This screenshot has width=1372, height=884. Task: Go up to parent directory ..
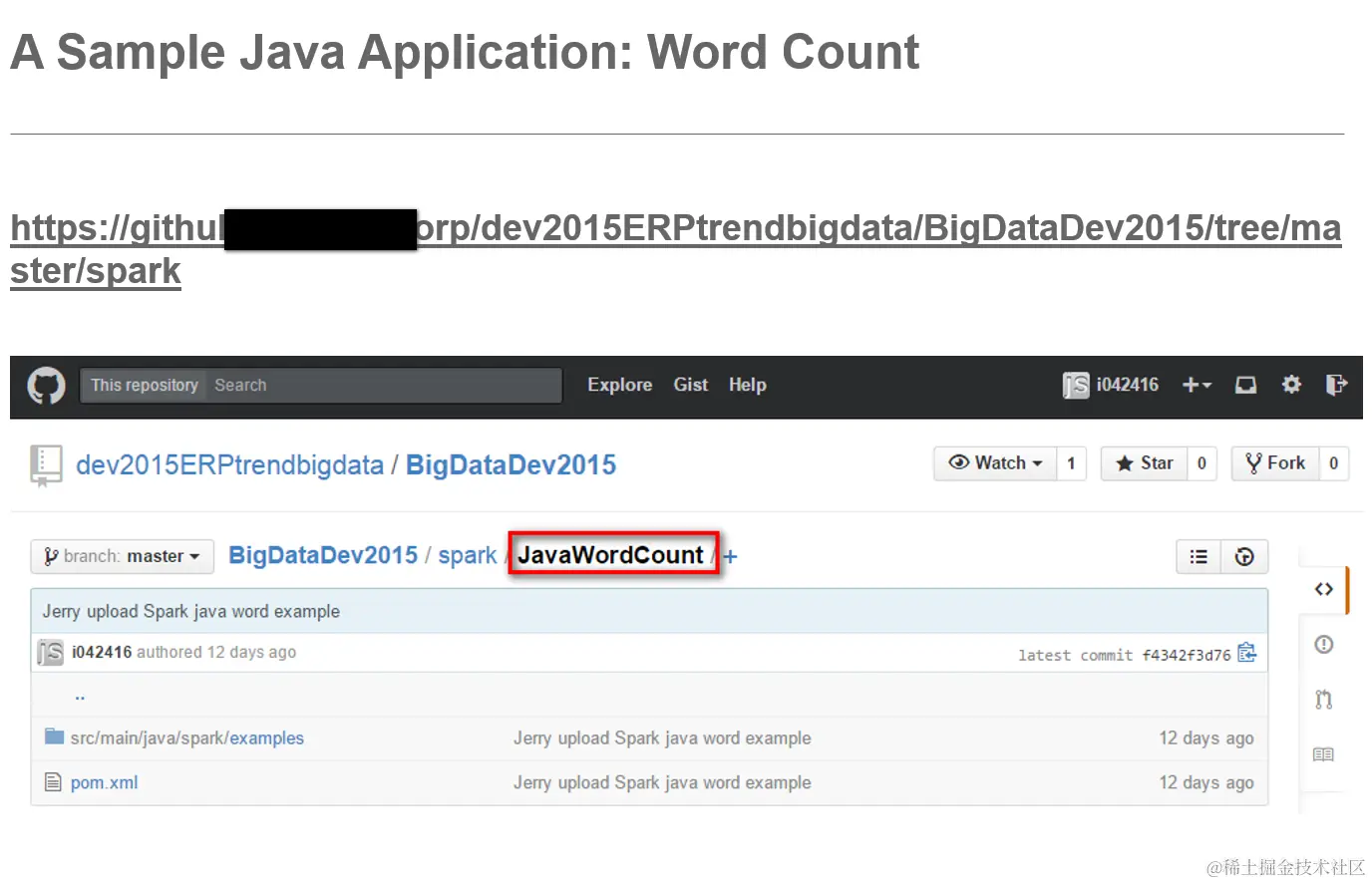point(80,696)
